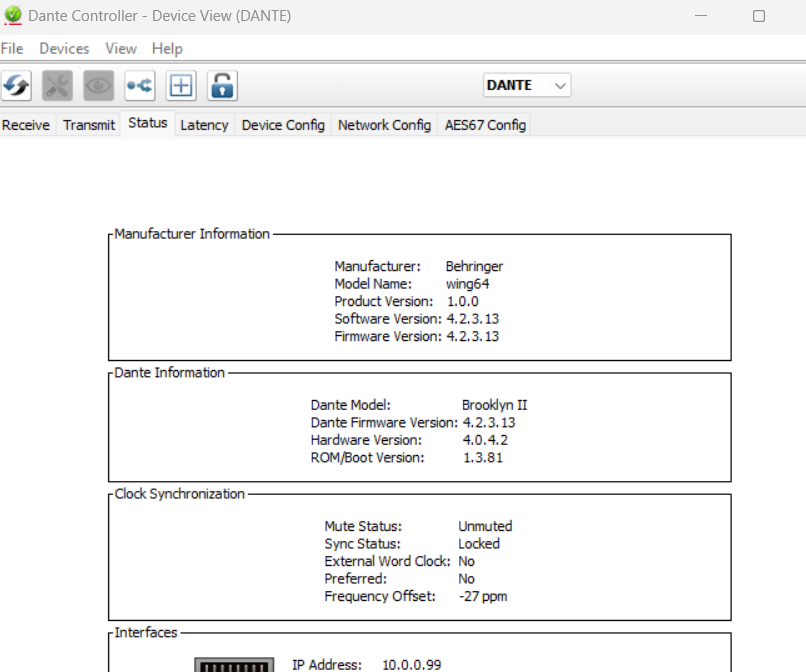The width and height of the screenshot is (806, 672).
Task: Click the Dante Controller title bar app icon
Action: tap(13, 15)
